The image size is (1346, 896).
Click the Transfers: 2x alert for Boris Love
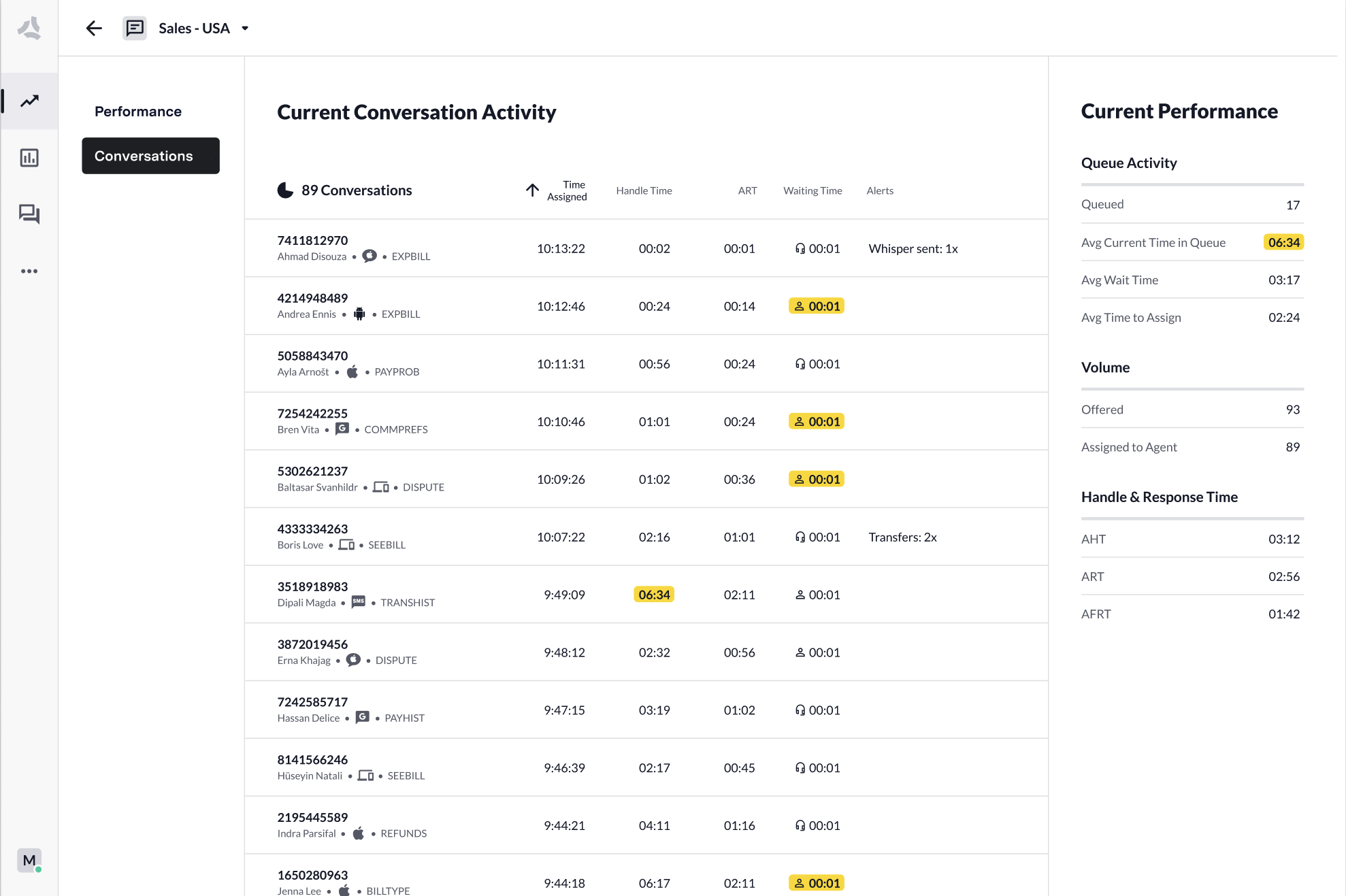(902, 537)
